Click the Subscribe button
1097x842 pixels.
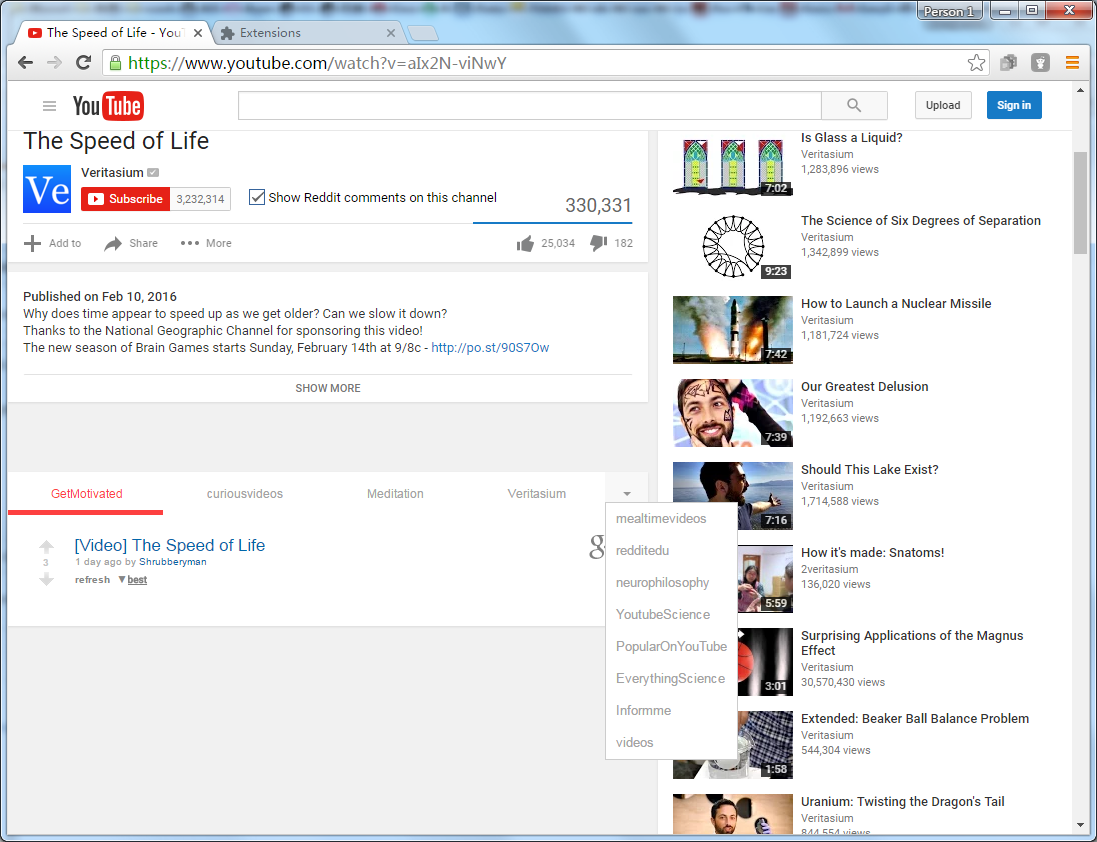point(125,199)
